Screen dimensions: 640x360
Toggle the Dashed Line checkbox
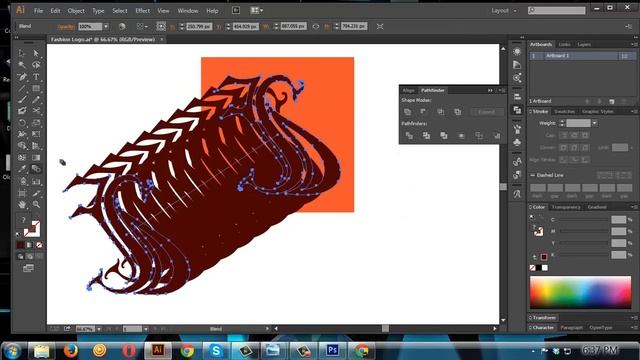click(x=533, y=175)
